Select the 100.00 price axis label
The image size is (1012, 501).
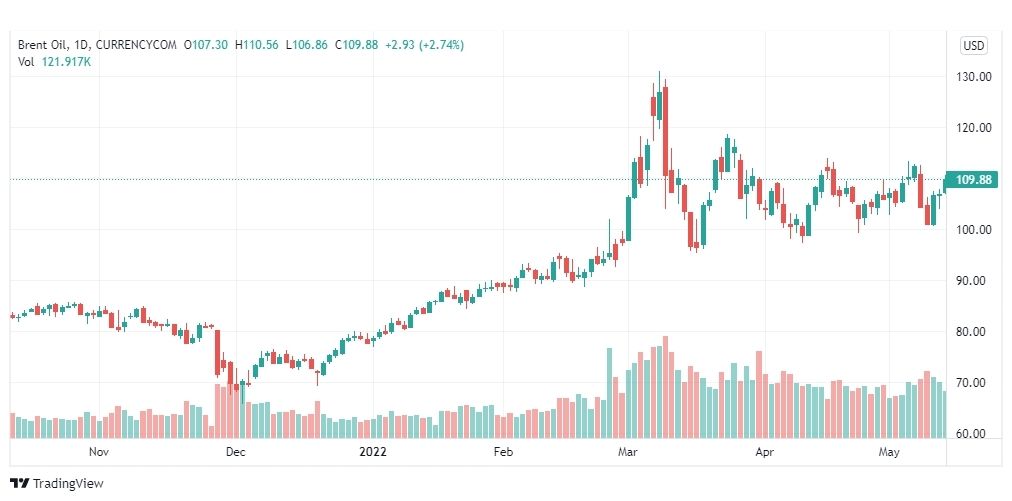tap(973, 230)
